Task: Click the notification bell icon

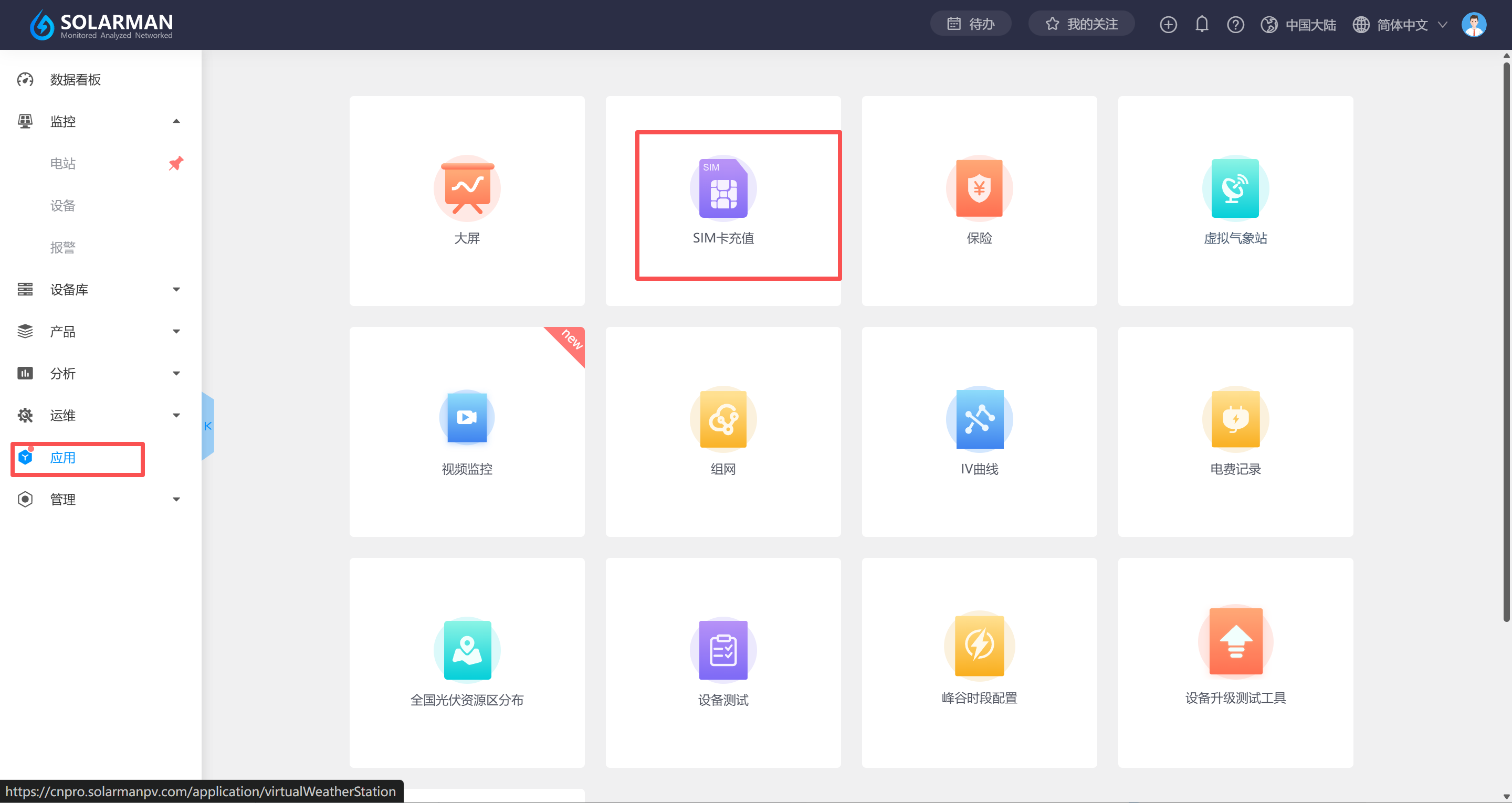Action: tap(1202, 25)
